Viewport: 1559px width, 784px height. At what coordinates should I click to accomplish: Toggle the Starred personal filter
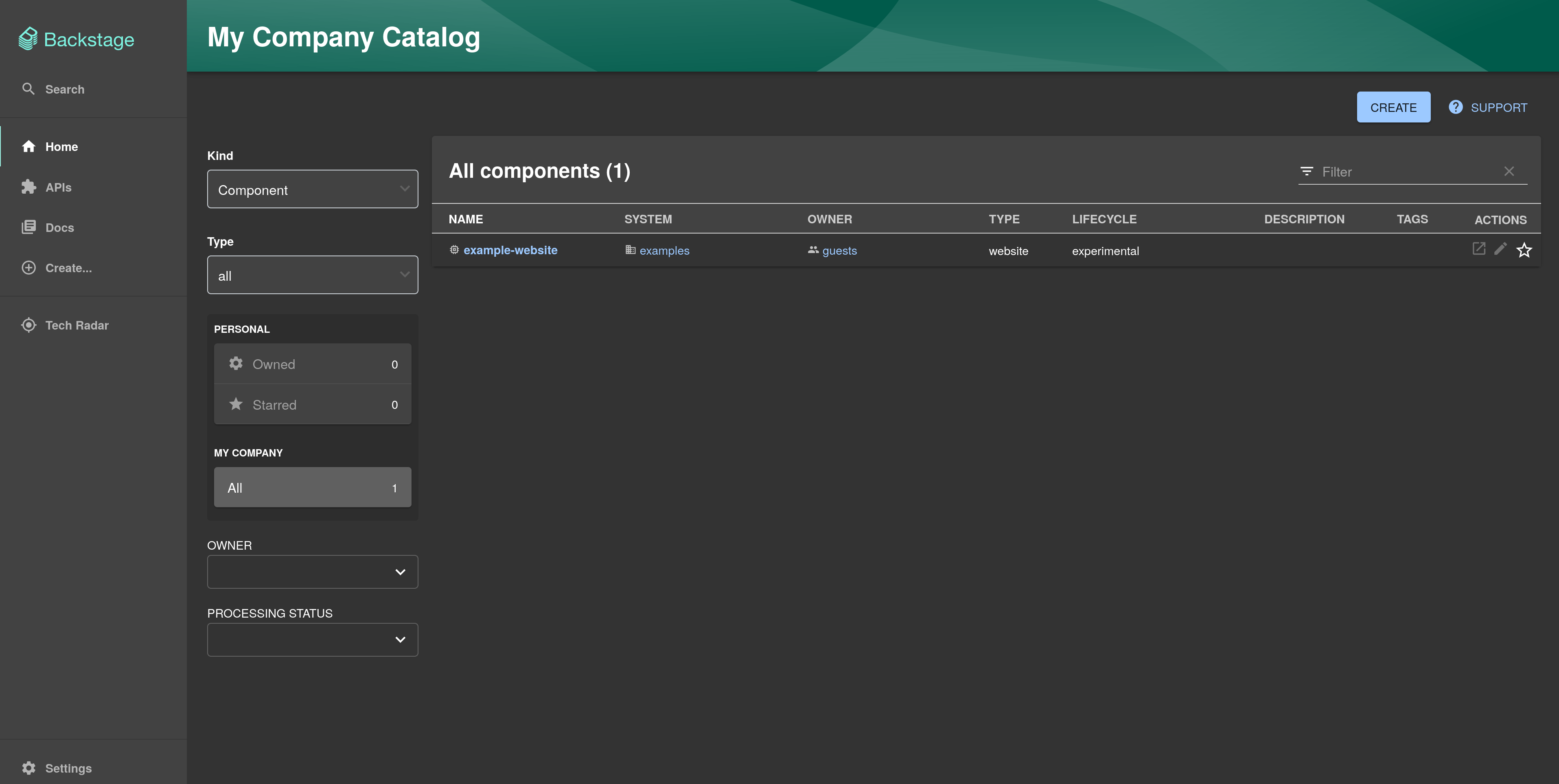(312, 405)
